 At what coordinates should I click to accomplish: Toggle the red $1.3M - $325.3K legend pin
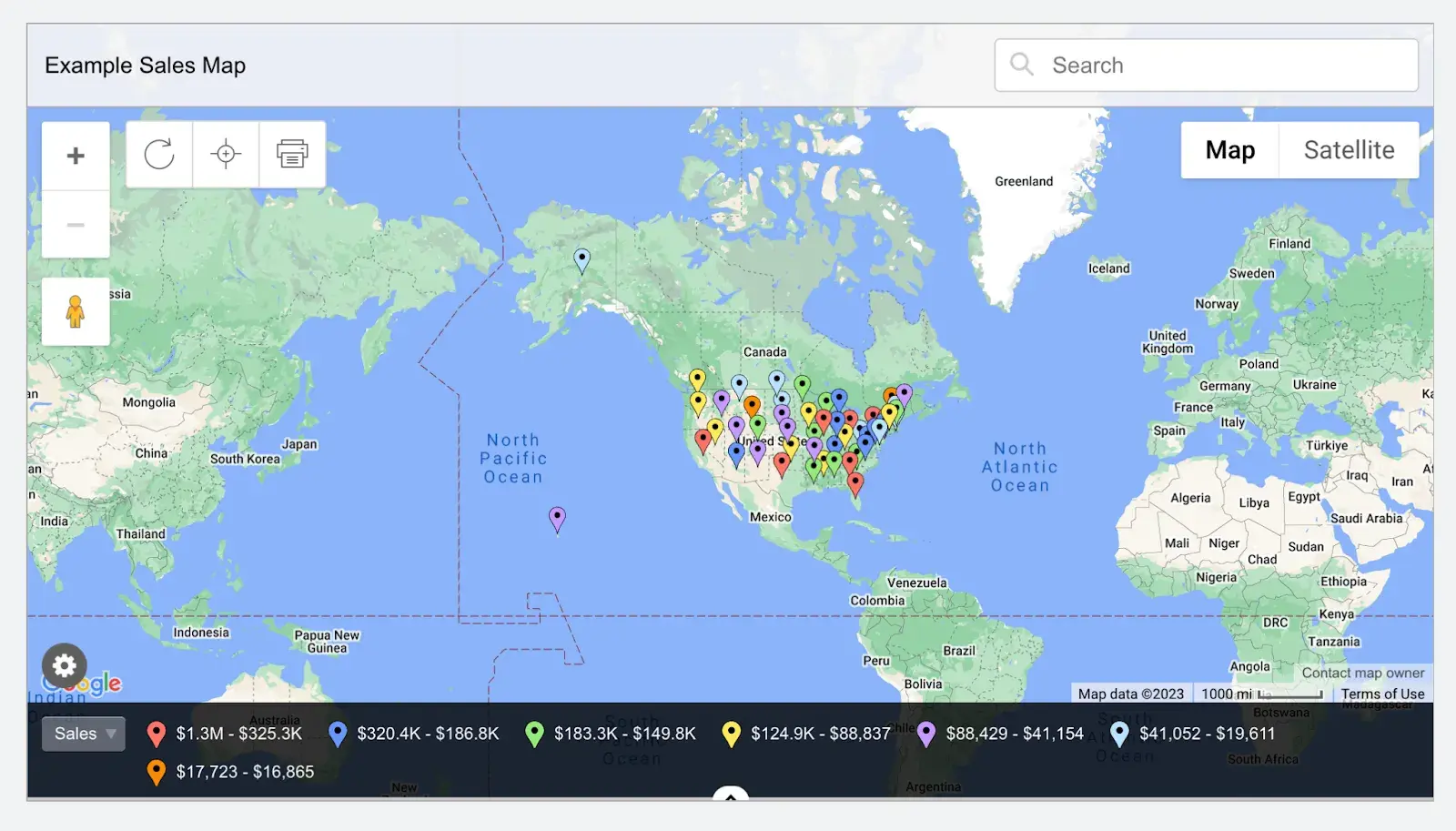[157, 734]
